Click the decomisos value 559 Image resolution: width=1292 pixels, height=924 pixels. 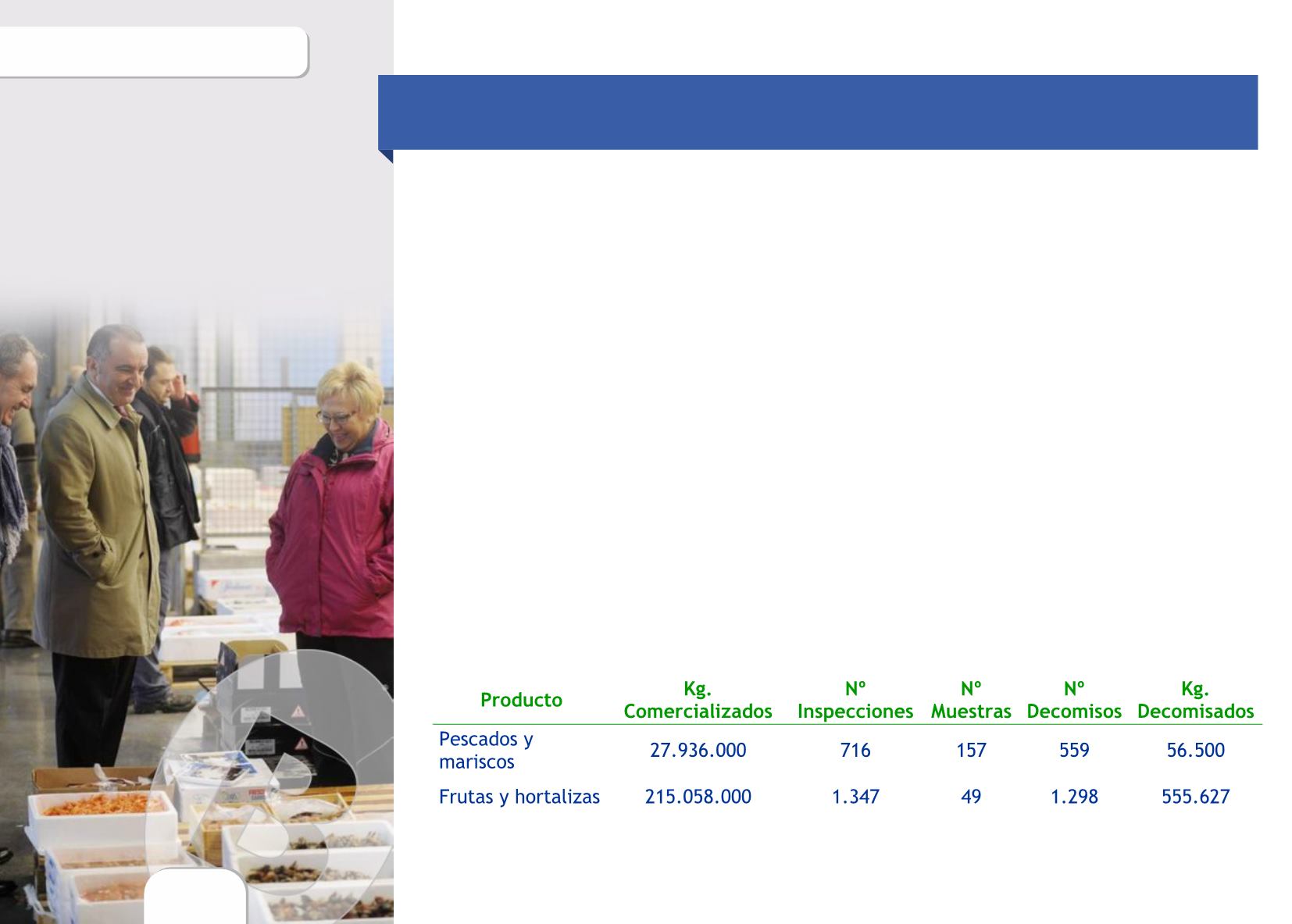point(1074,750)
